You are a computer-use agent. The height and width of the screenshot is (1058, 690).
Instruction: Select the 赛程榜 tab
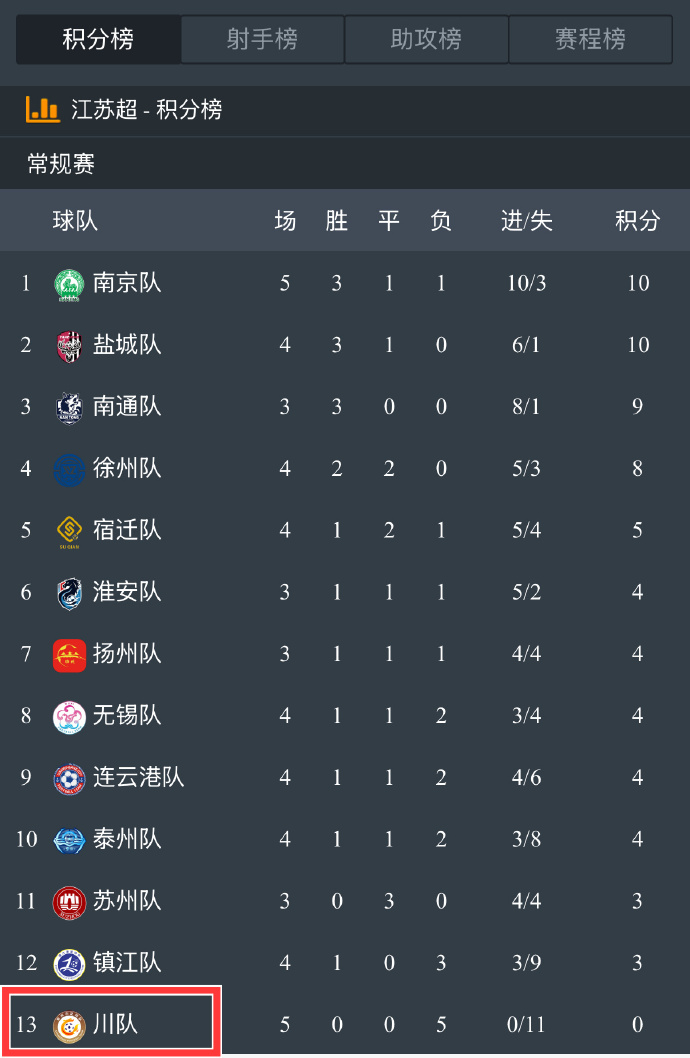[x=590, y=40]
